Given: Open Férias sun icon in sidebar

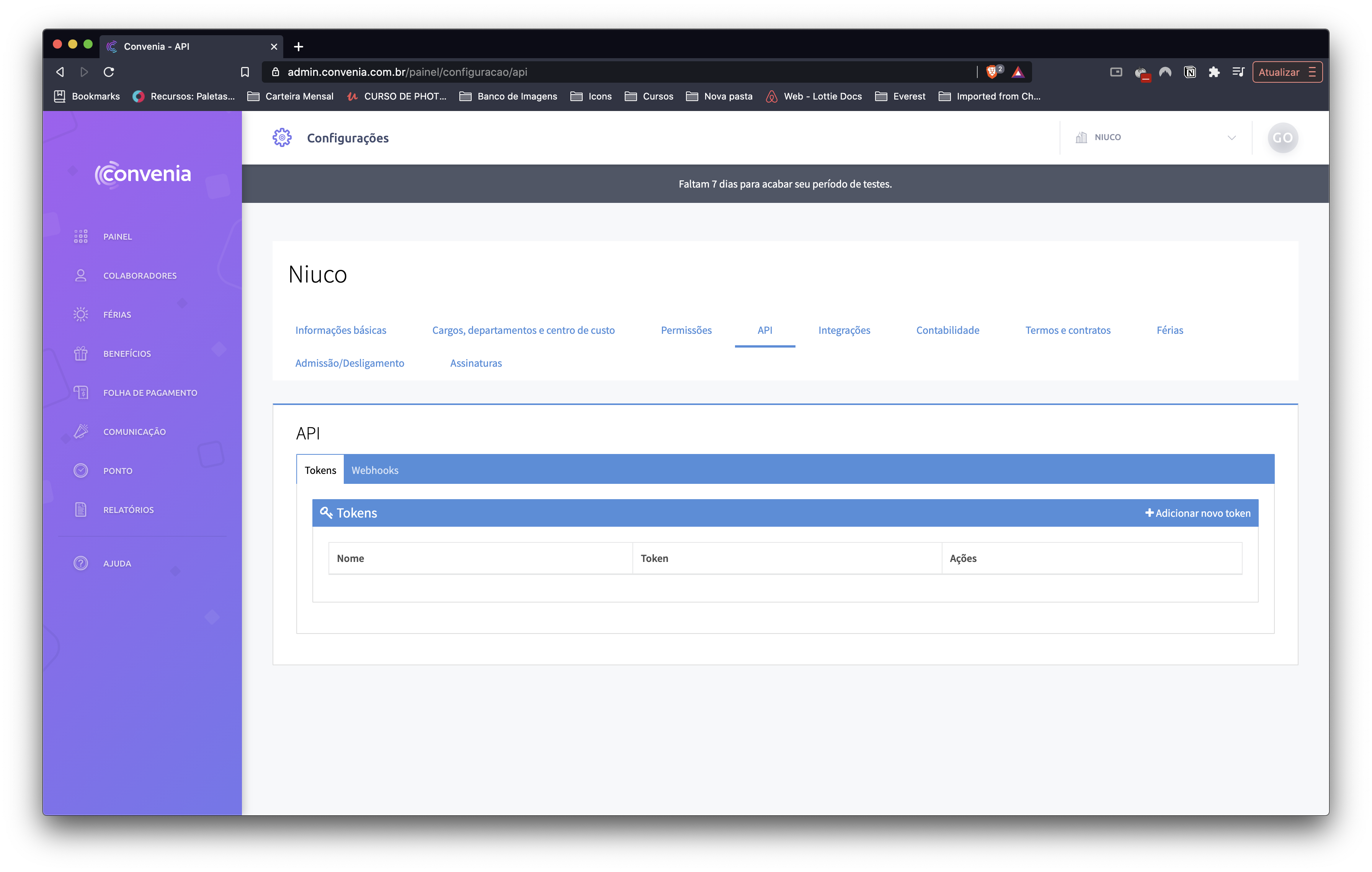Looking at the screenshot, I should coord(80,314).
